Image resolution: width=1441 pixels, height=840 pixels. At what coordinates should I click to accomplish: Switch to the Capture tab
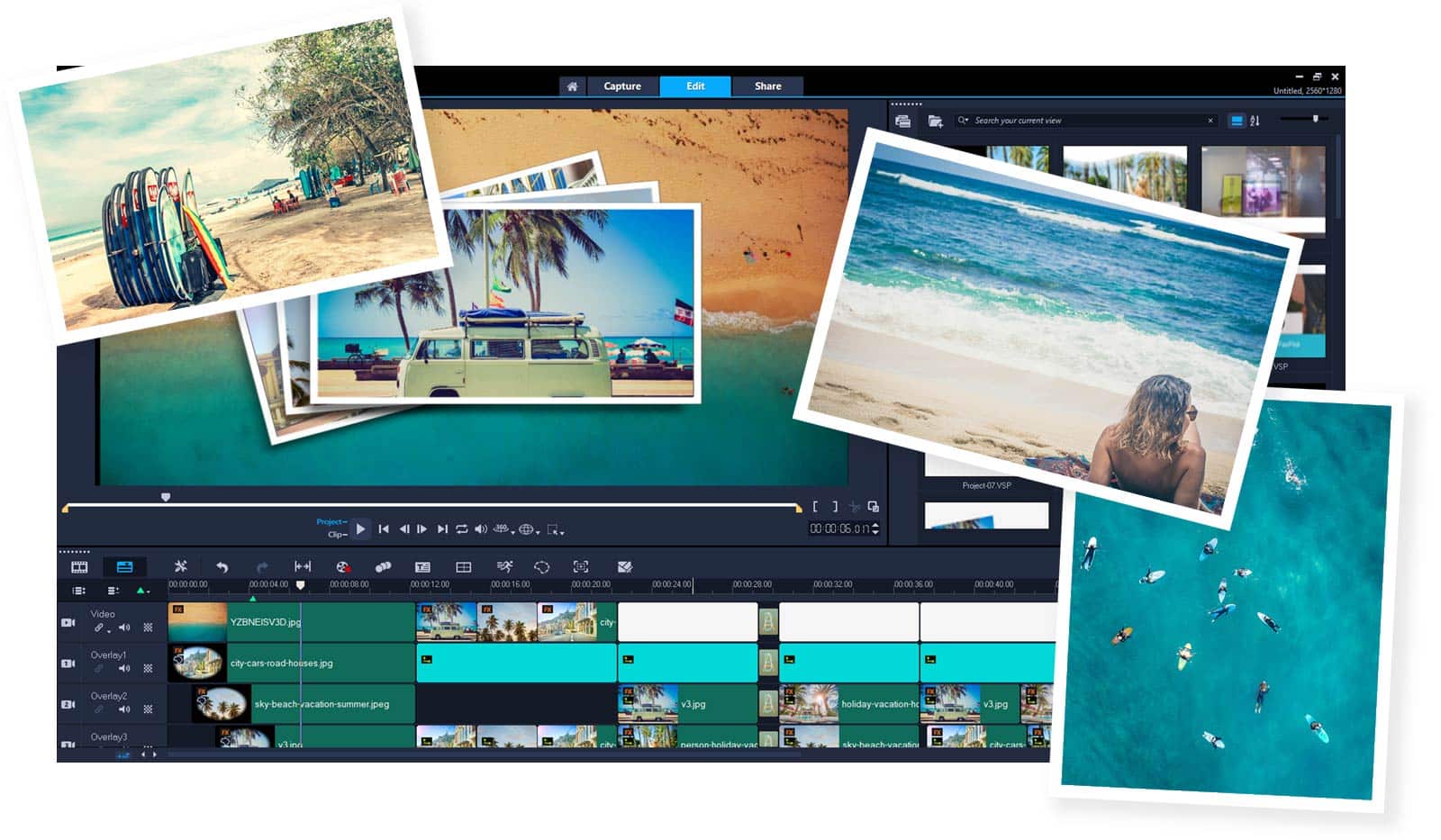tap(622, 86)
